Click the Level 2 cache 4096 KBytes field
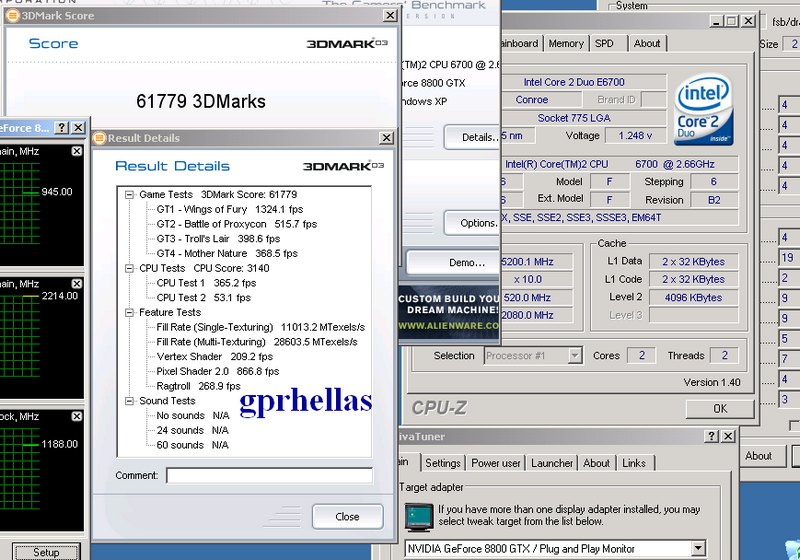The image size is (800, 560). (693, 298)
